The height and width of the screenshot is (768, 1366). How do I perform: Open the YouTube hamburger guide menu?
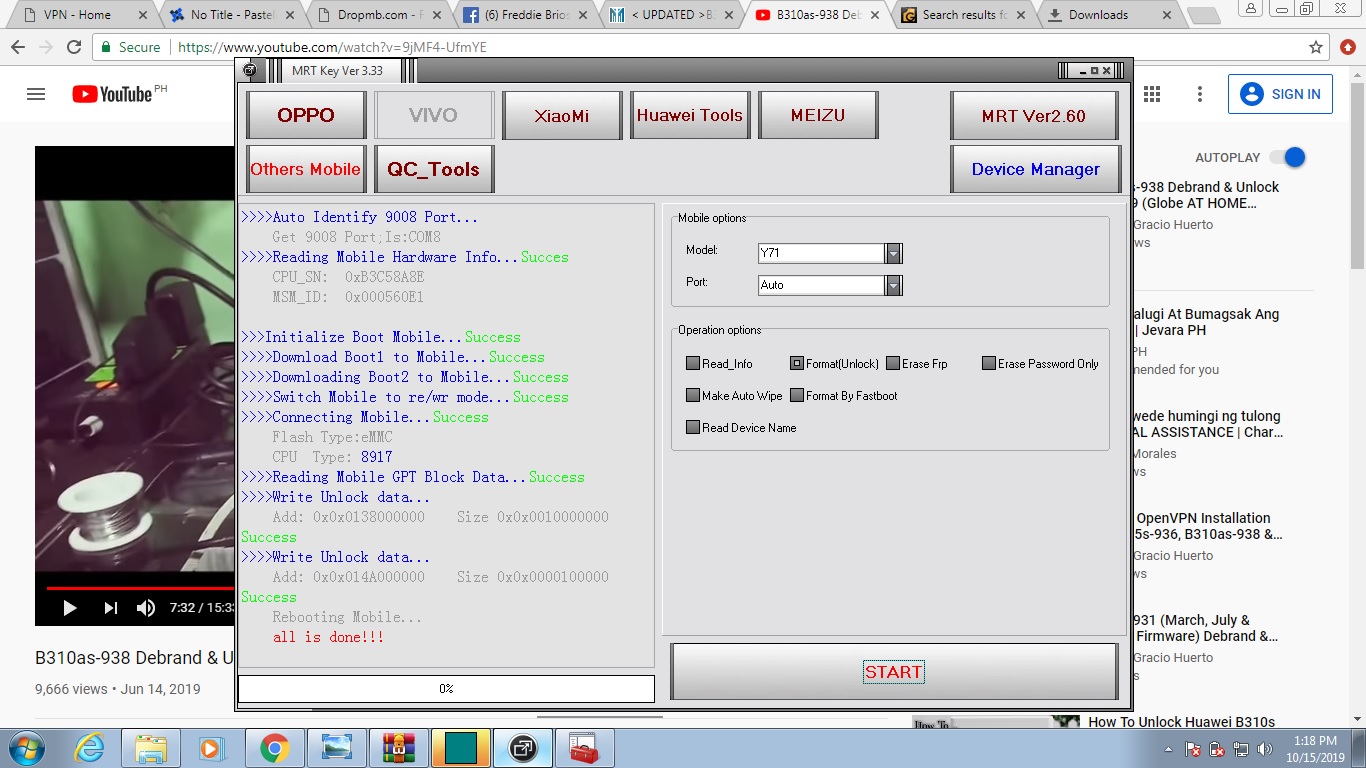tap(36, 94)
